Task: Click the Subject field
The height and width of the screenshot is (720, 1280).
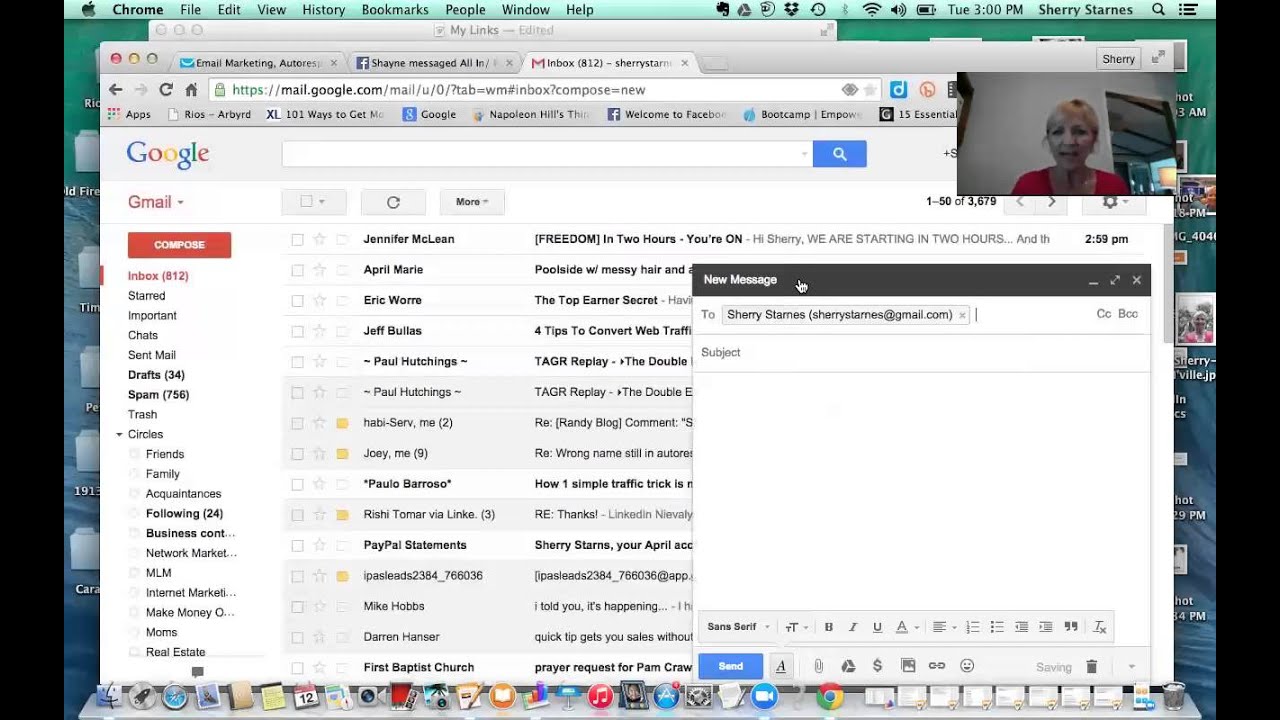Action: [920, 353]
